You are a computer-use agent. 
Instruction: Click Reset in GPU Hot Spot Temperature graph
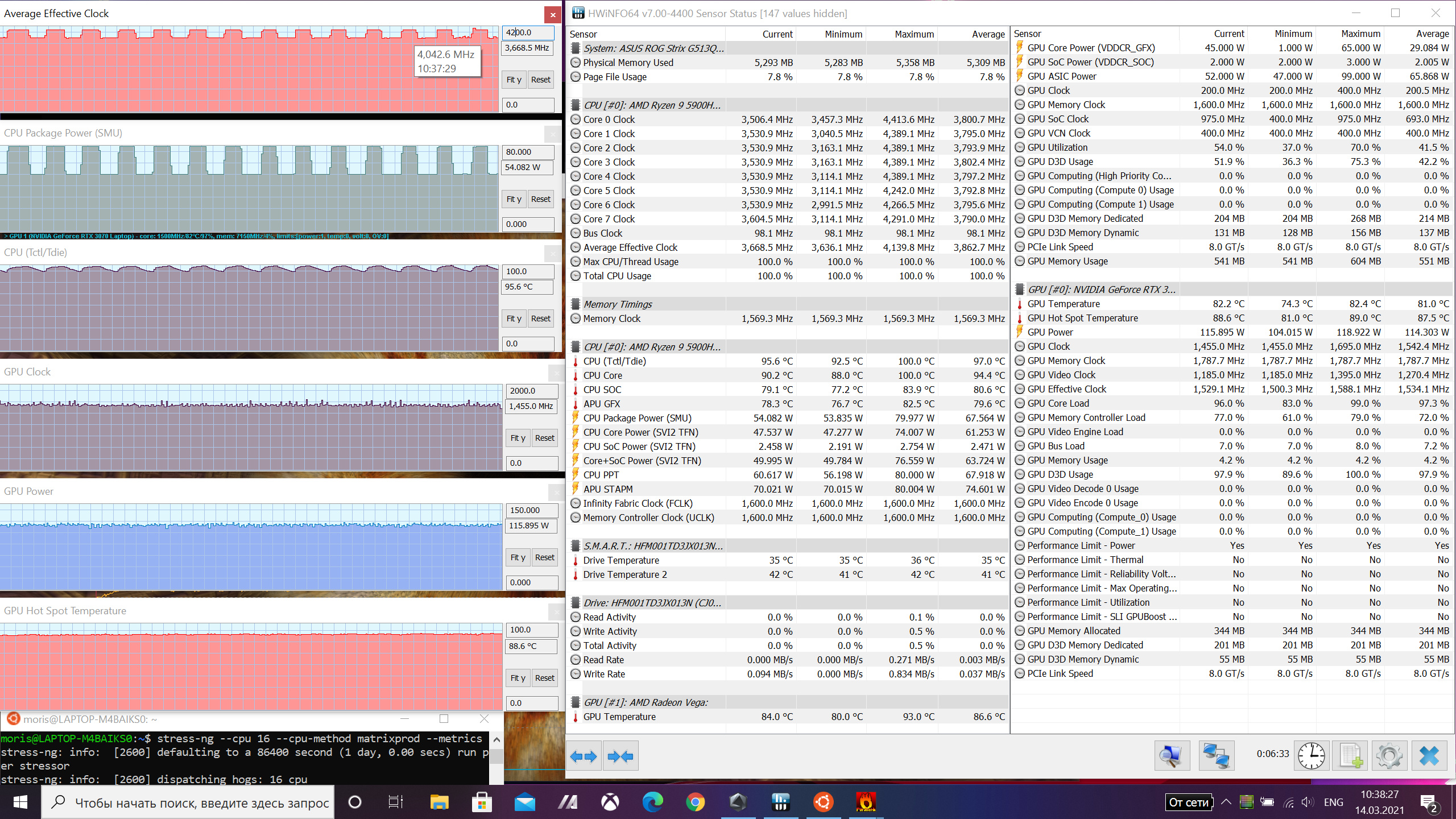pyautogui.click(x=545, y=678)
